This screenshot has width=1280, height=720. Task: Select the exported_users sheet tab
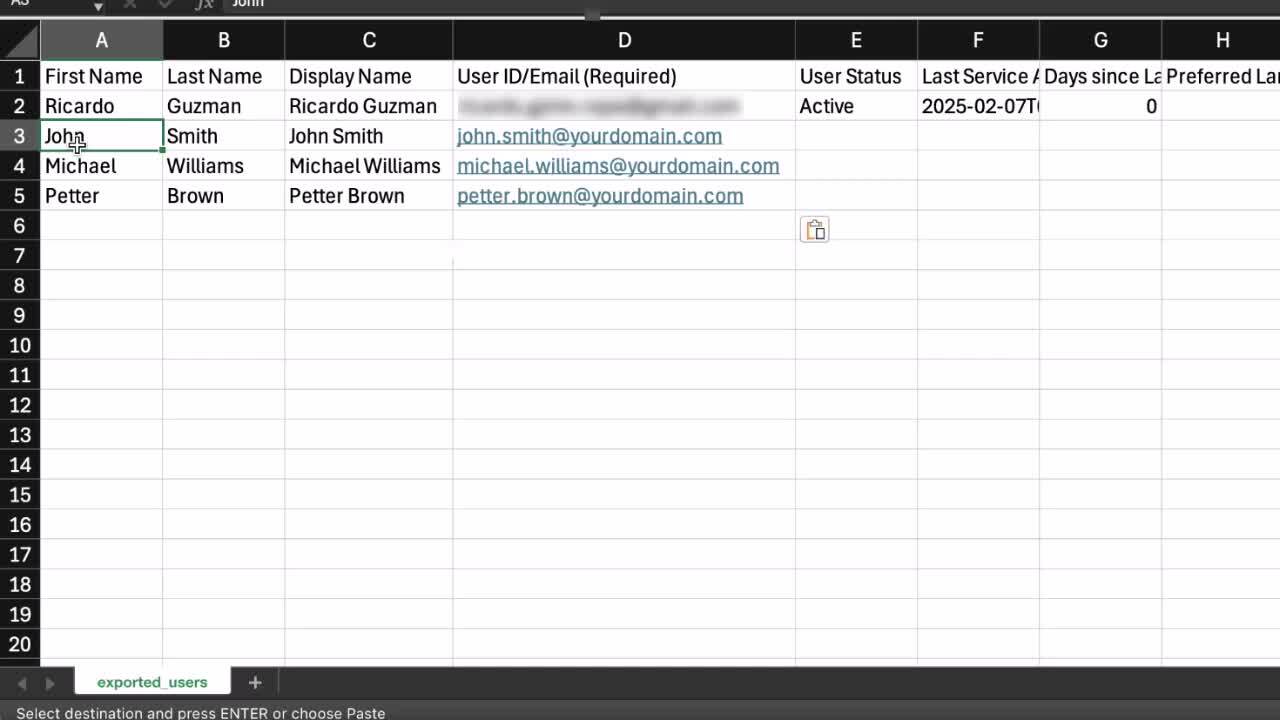point(152,681)
